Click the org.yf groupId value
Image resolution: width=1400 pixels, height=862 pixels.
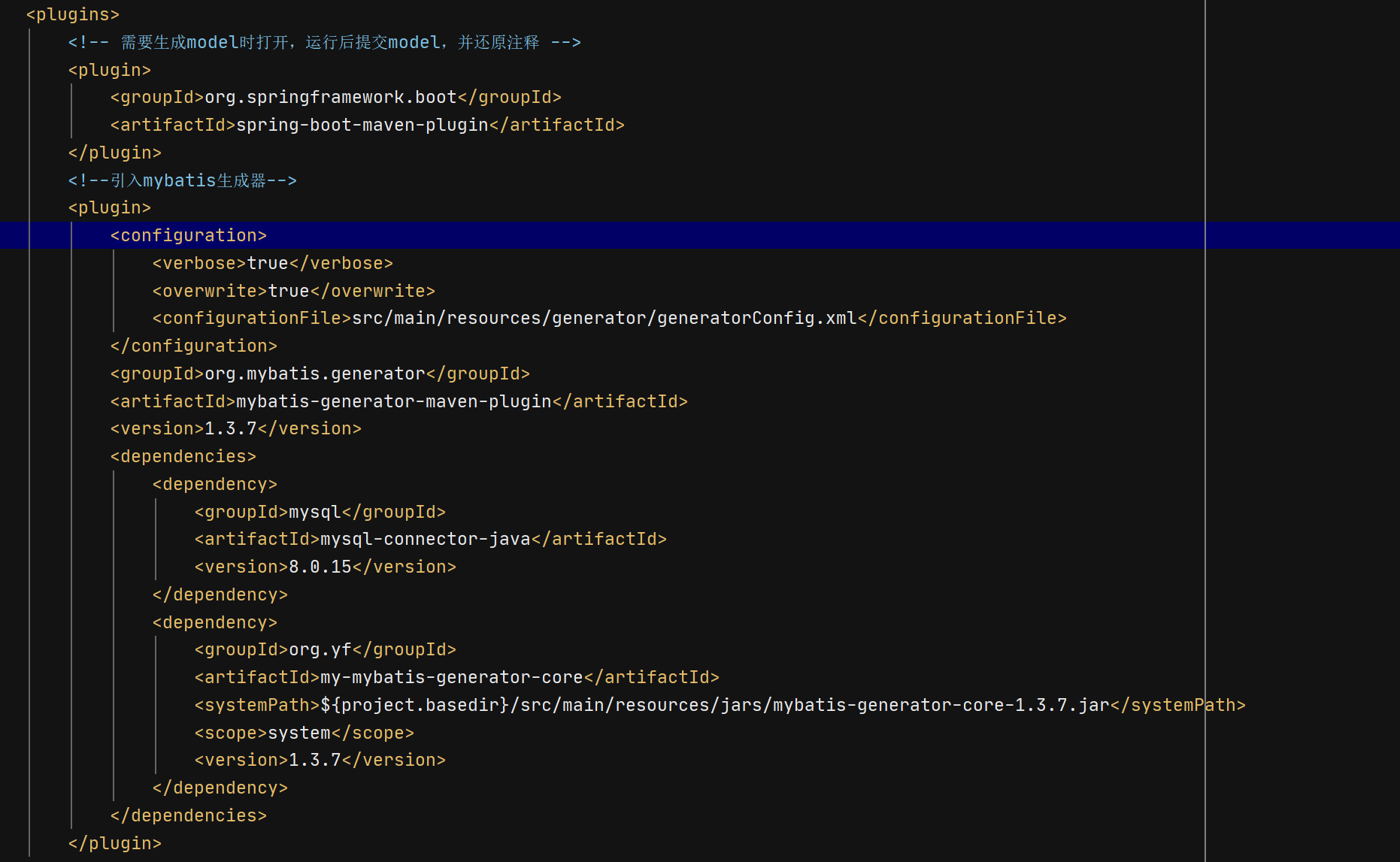pyautogui.click(x=320, y=649)
